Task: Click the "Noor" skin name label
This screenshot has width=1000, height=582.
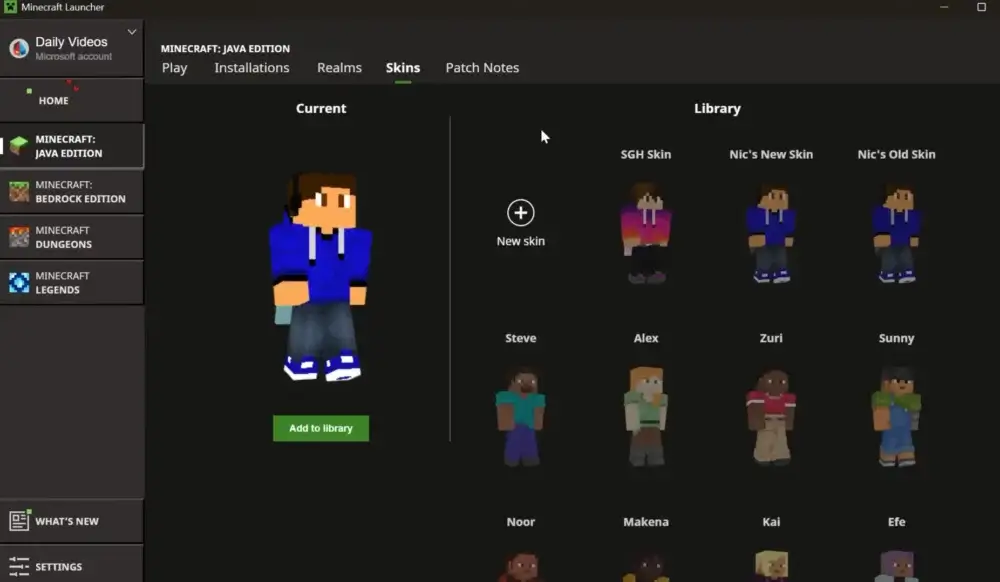Action: pos(521,521)
